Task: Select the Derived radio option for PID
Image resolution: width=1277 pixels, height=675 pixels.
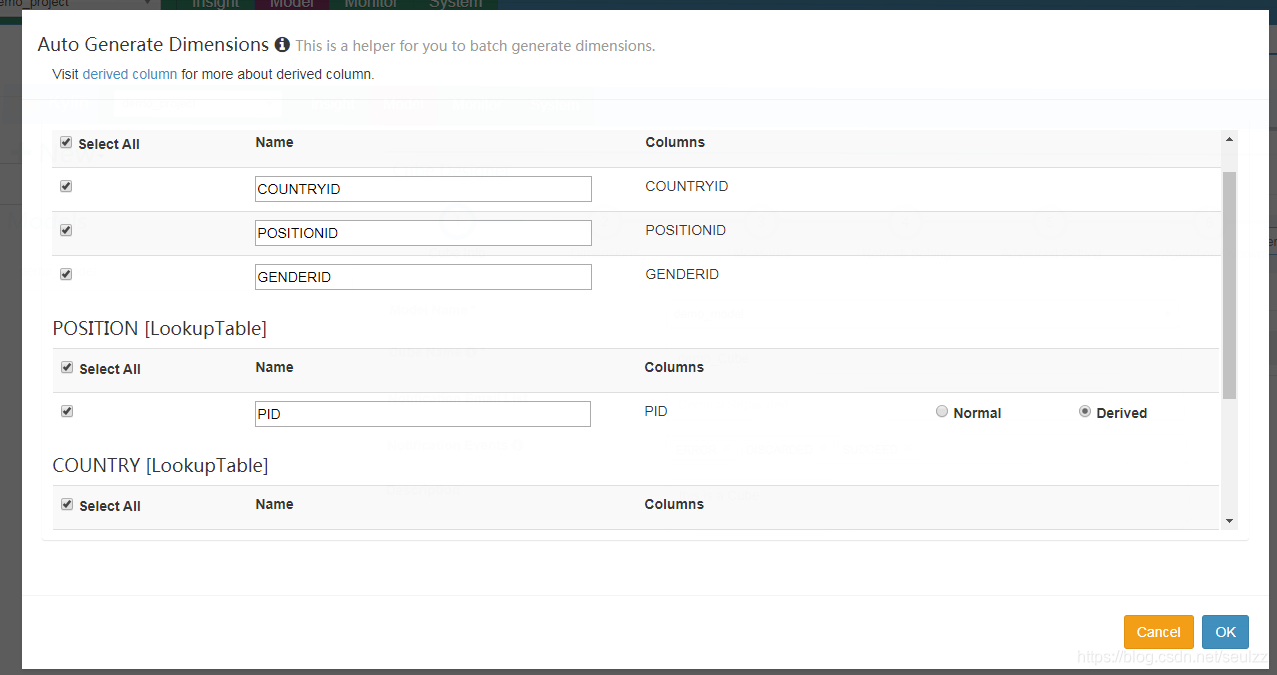Action: pyautogui.click(x=1085, y=412)
